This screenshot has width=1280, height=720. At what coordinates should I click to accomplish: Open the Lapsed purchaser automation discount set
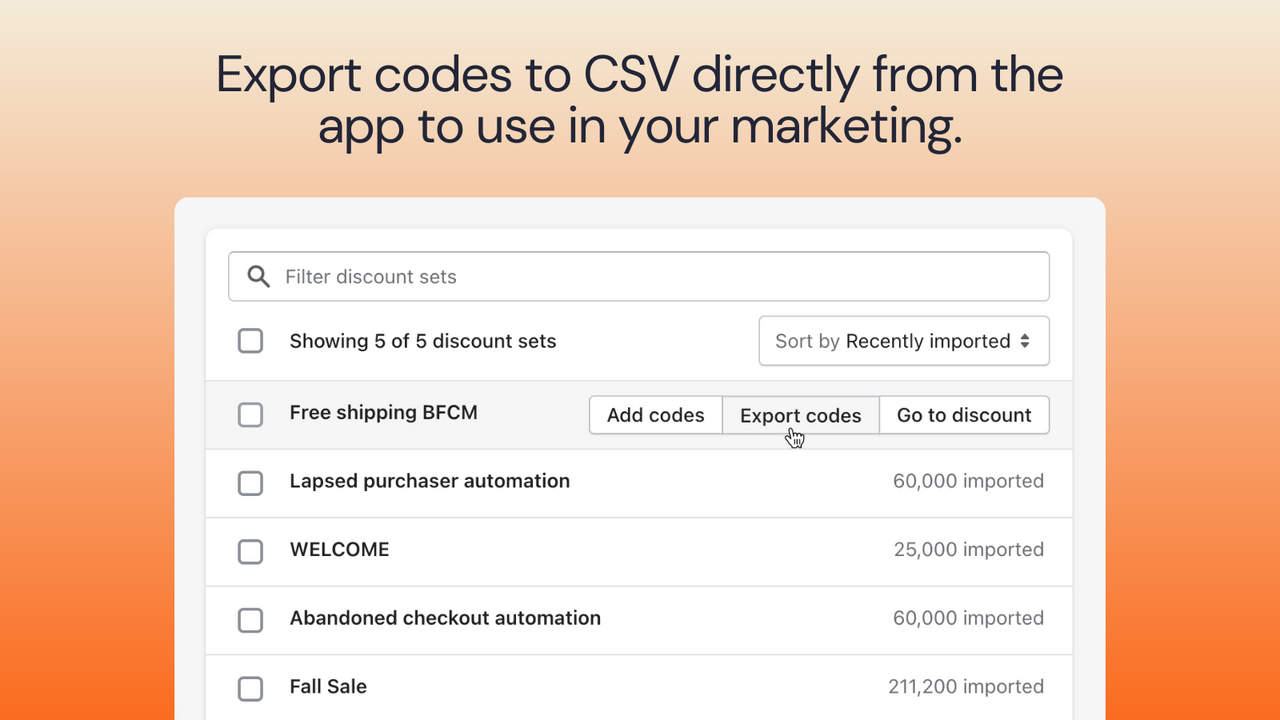[429, 481]
